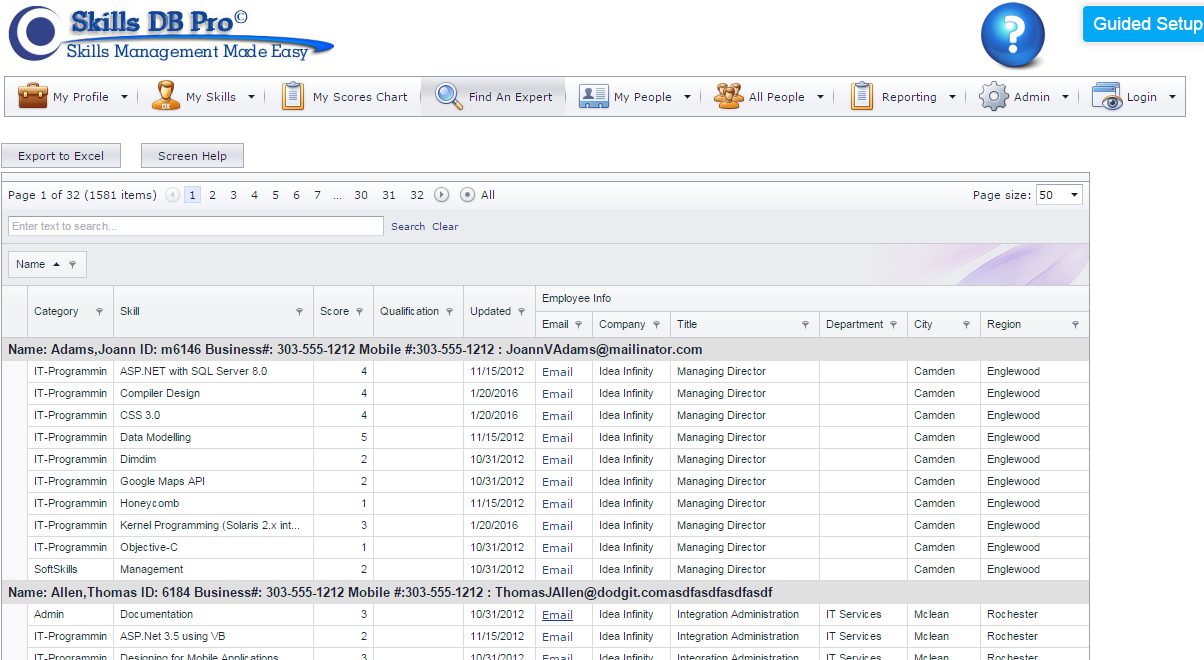Click filter icon on Category column
The image size is (1204, 660).
click(99, 312)
